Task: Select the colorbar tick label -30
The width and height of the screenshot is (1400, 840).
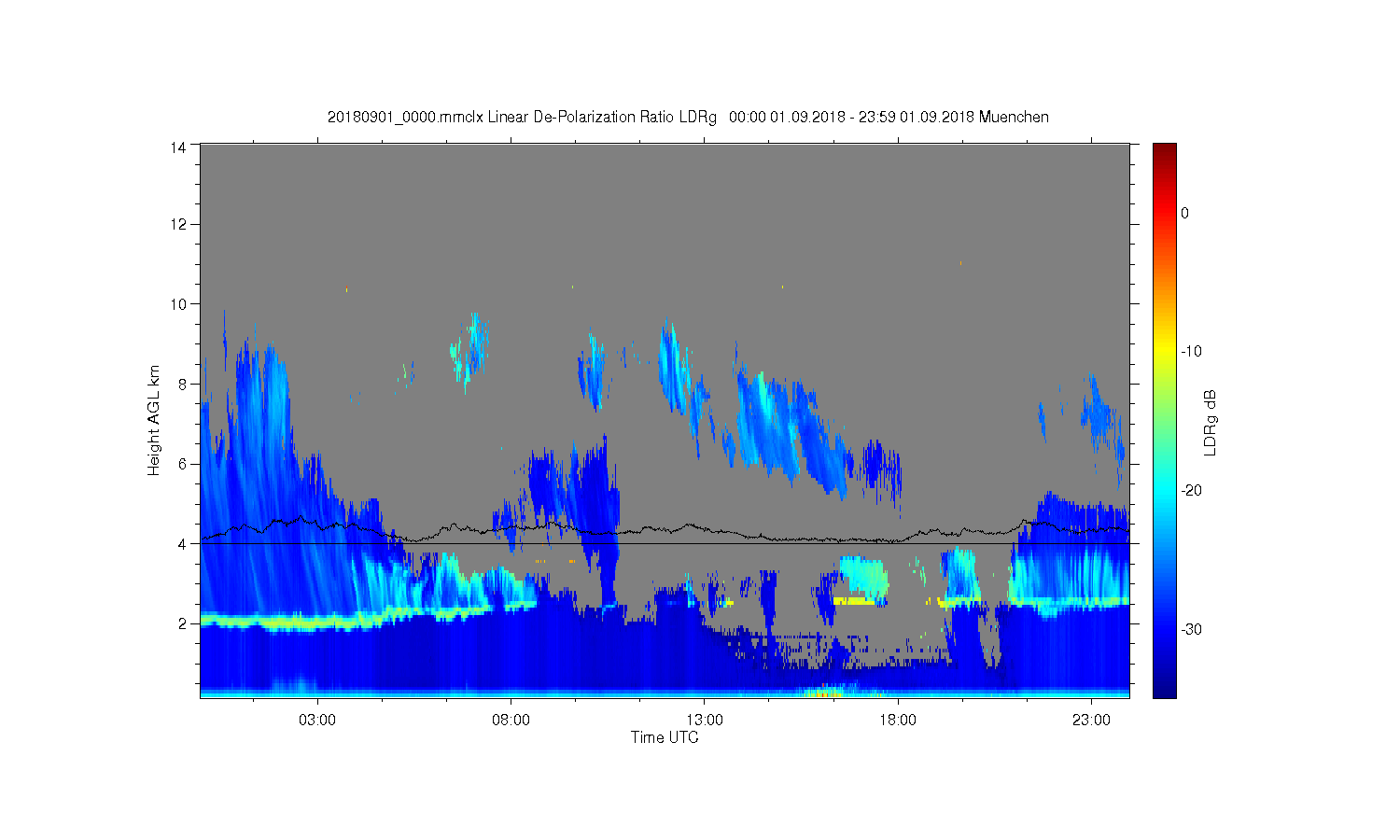Action: pos(1191,630)
